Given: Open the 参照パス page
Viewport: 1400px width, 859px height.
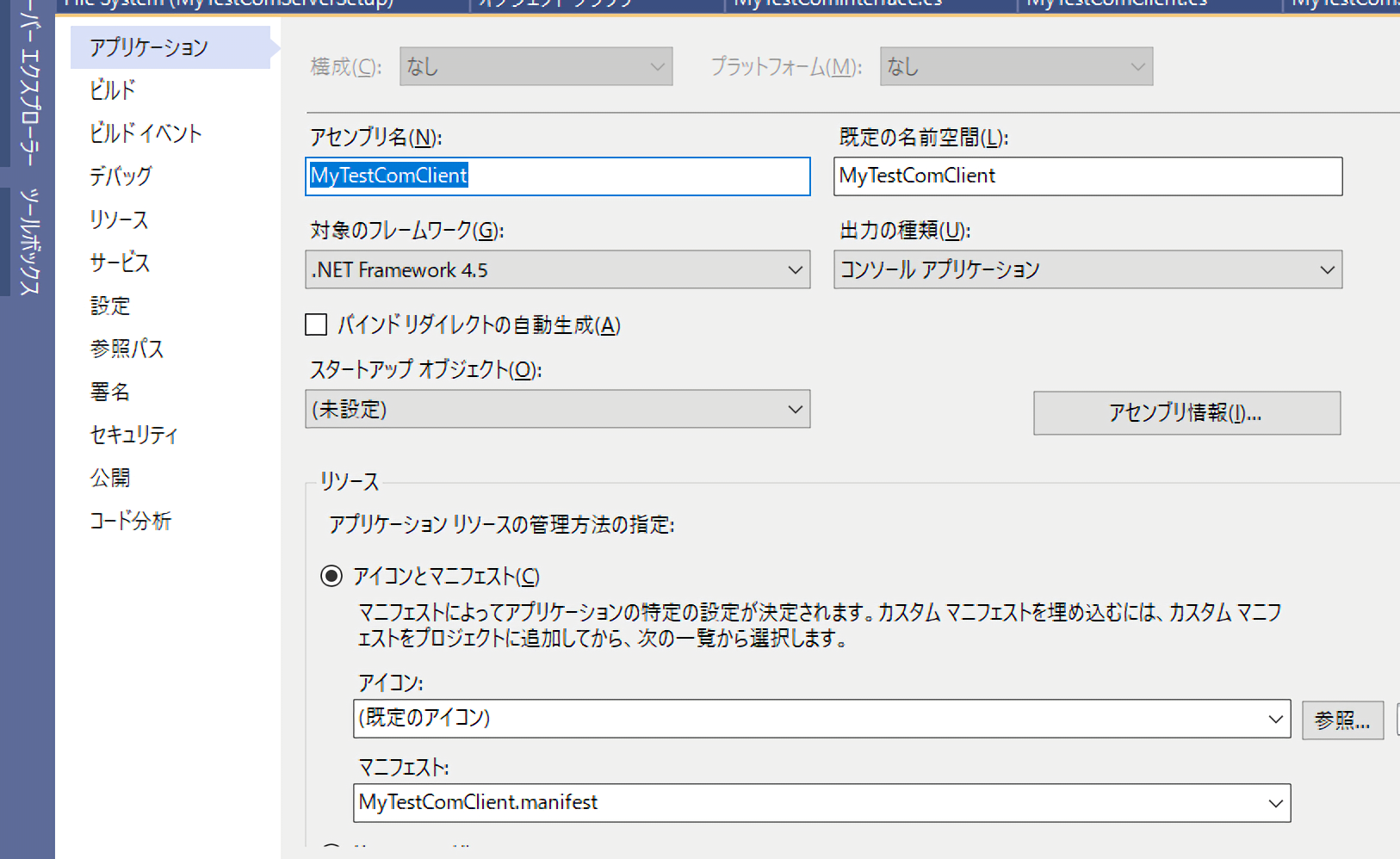Looking at the screenshot, I should pyautogui.click(x=127, y=349).
